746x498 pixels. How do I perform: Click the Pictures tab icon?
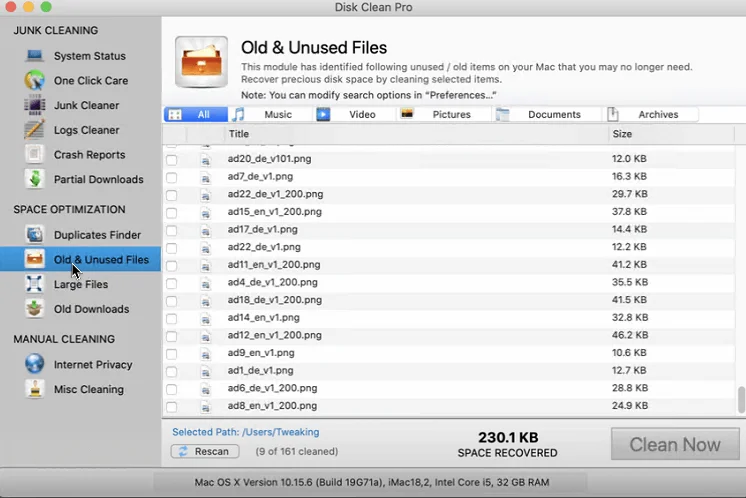point(407,114)
